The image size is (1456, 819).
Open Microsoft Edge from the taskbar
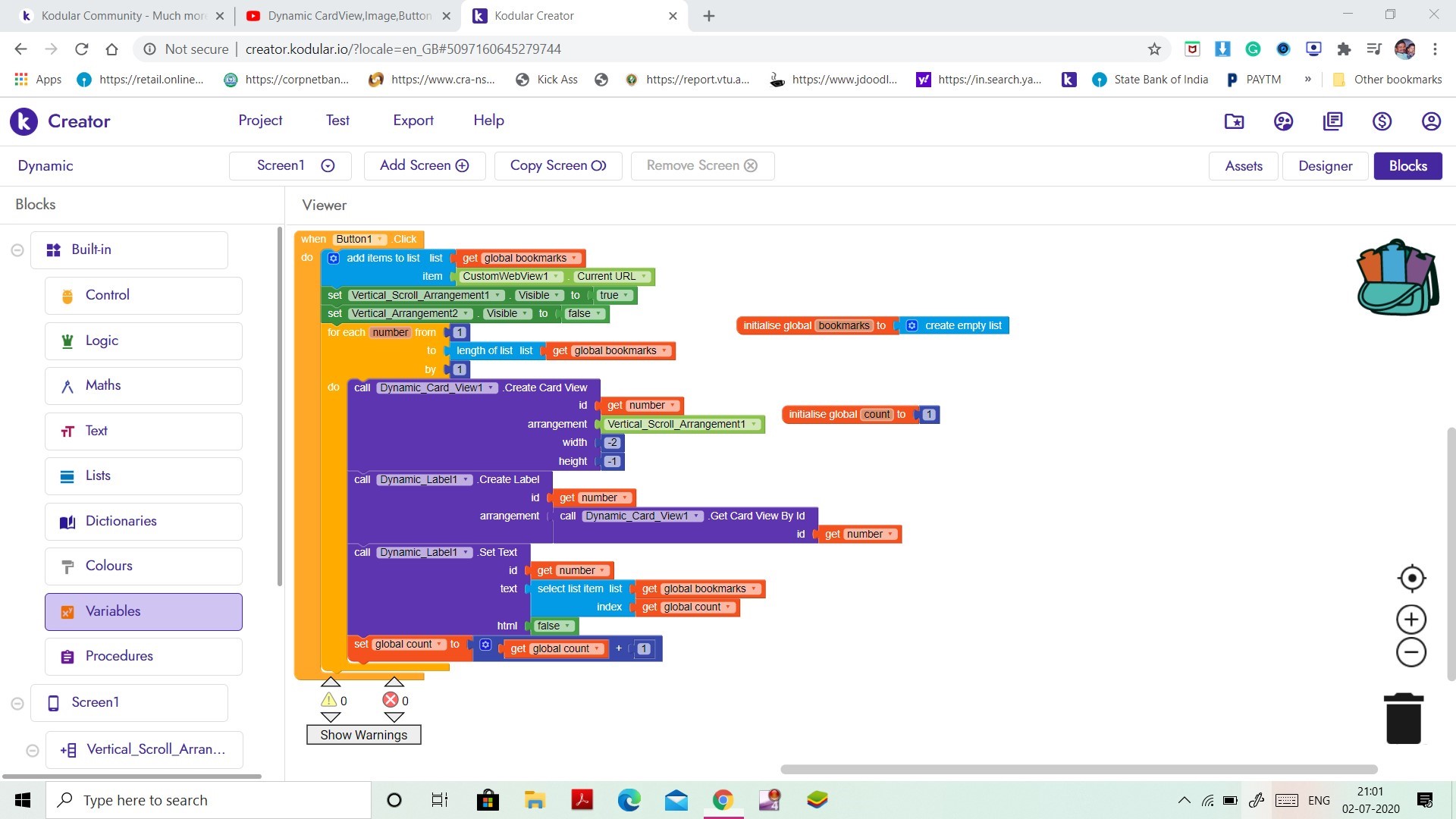tap(629, 800)
